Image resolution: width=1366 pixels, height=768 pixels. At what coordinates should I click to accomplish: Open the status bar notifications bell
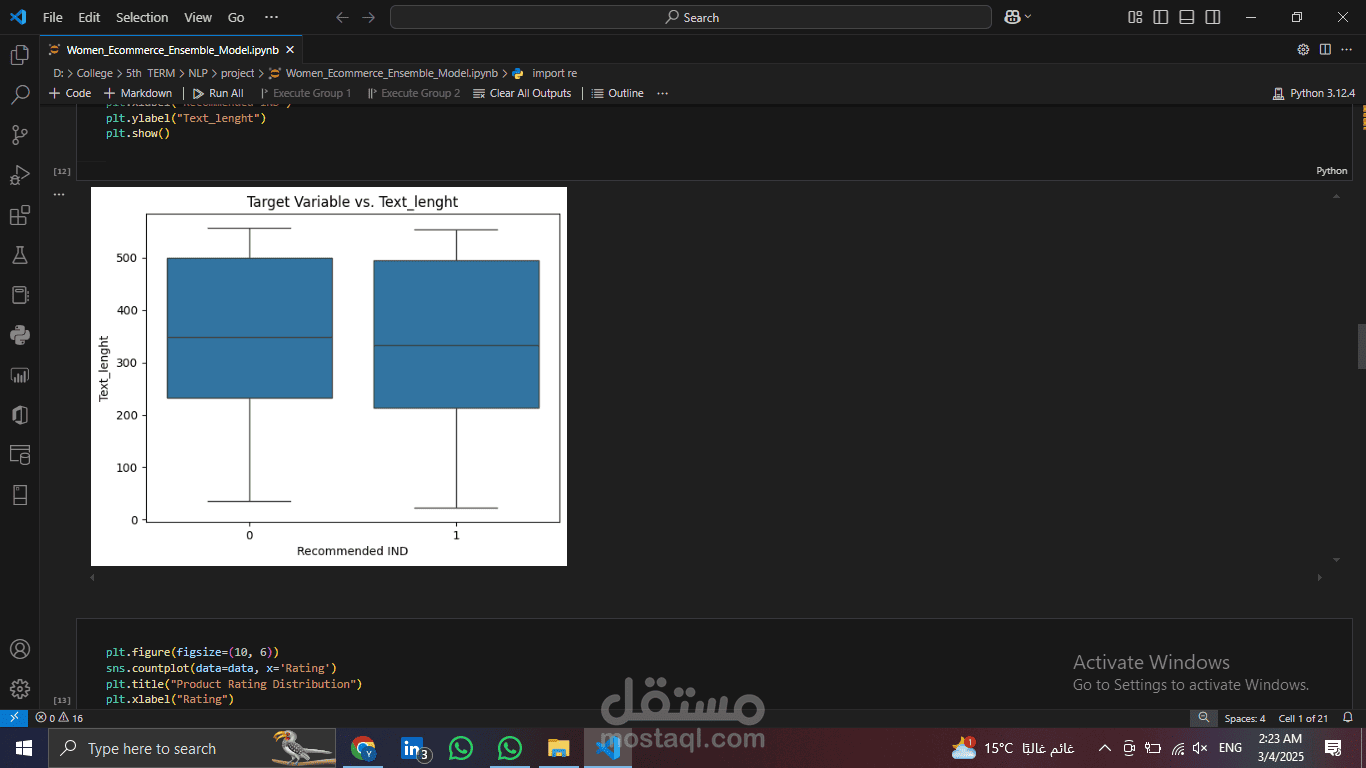(x=1348, y=718)
